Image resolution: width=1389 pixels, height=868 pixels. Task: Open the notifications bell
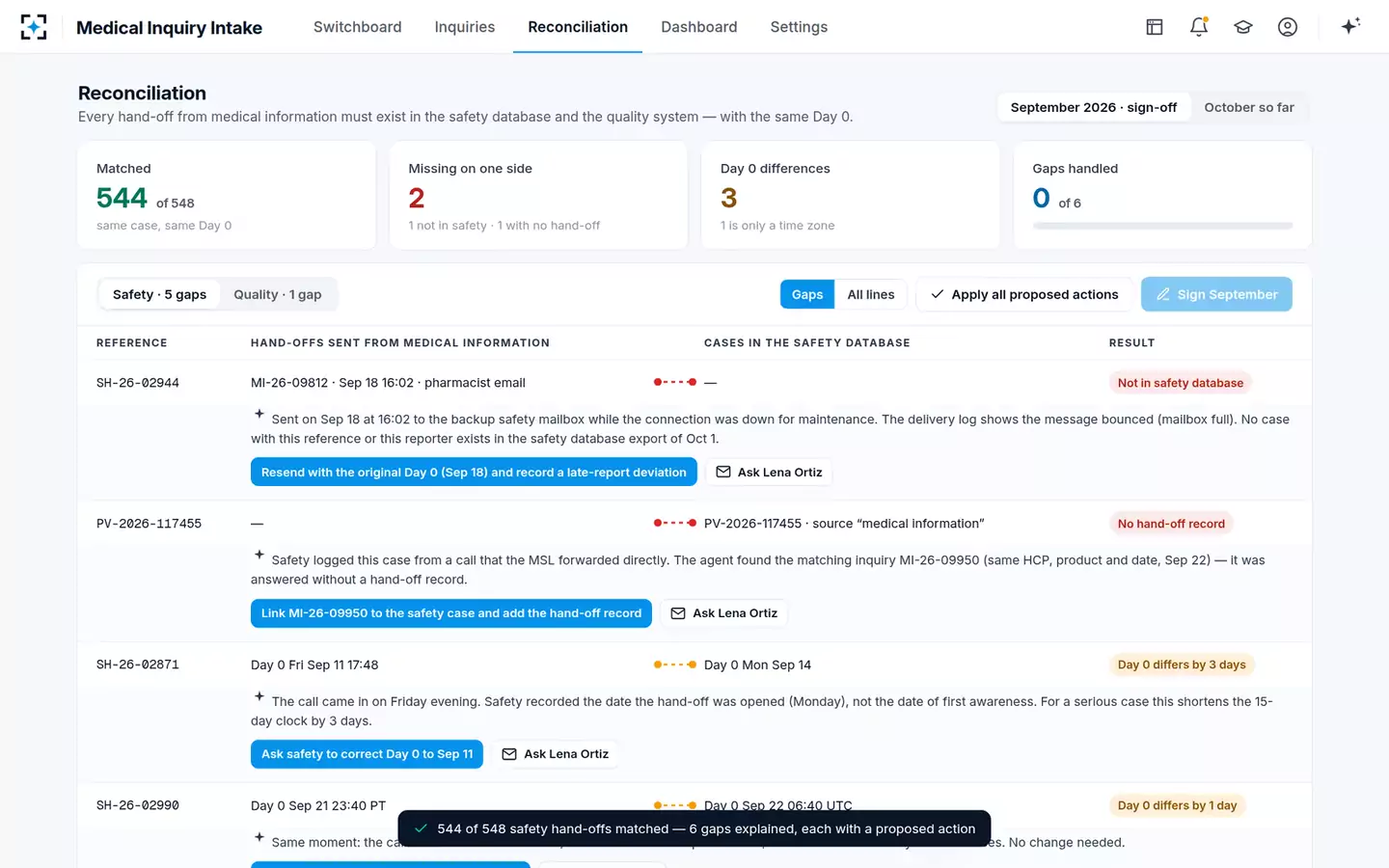pyautogui.click(x=1199, y=27)
